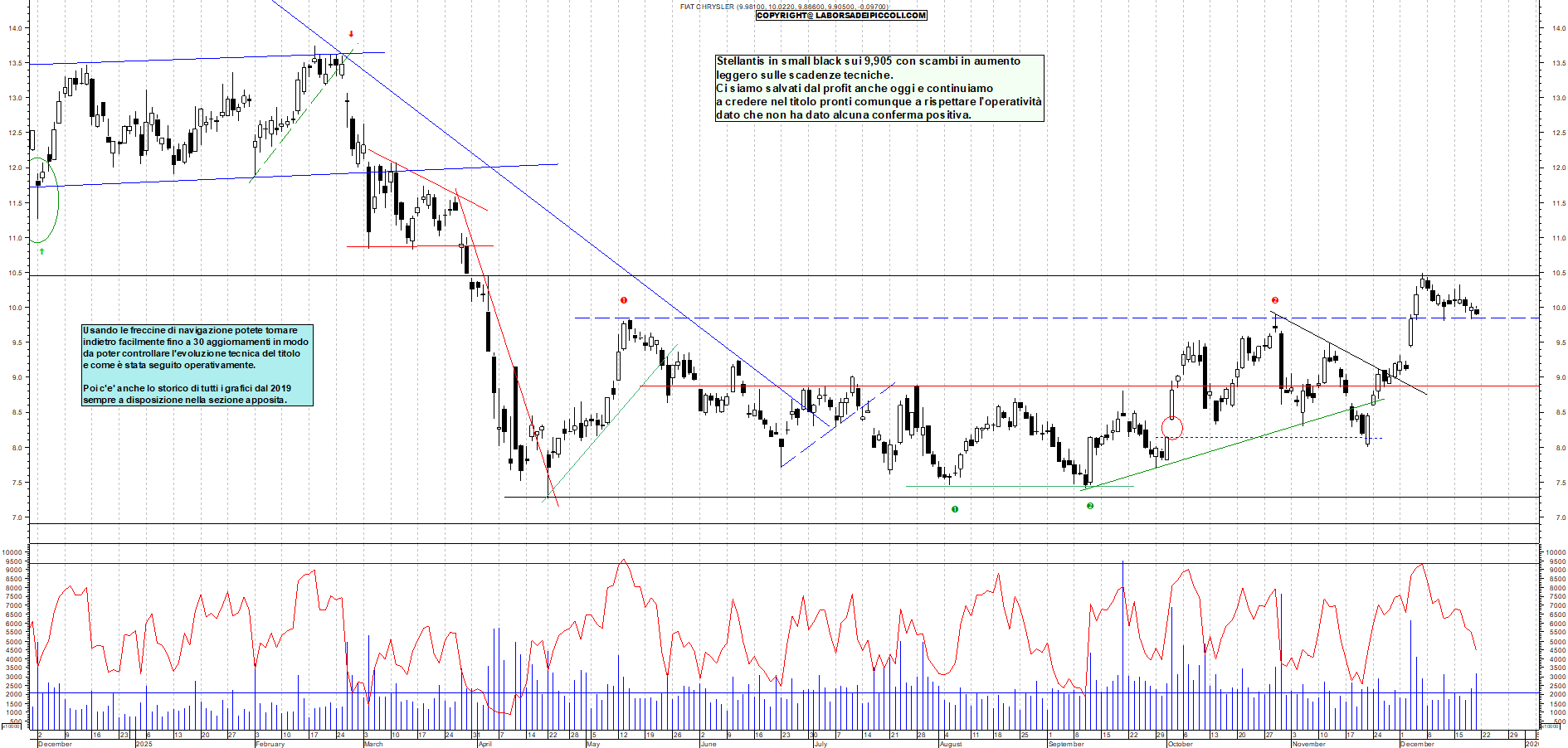Click the red down arrow above February peak
This screenshot has height=748, width=1568.
[351, 34]
